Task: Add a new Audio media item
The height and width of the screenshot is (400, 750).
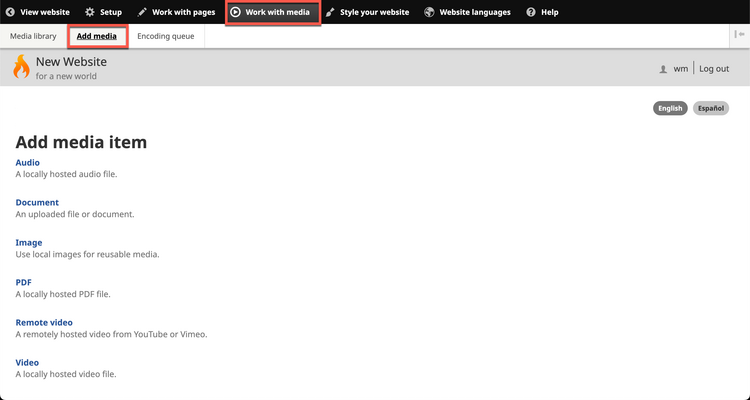Action: coord(28,162)
